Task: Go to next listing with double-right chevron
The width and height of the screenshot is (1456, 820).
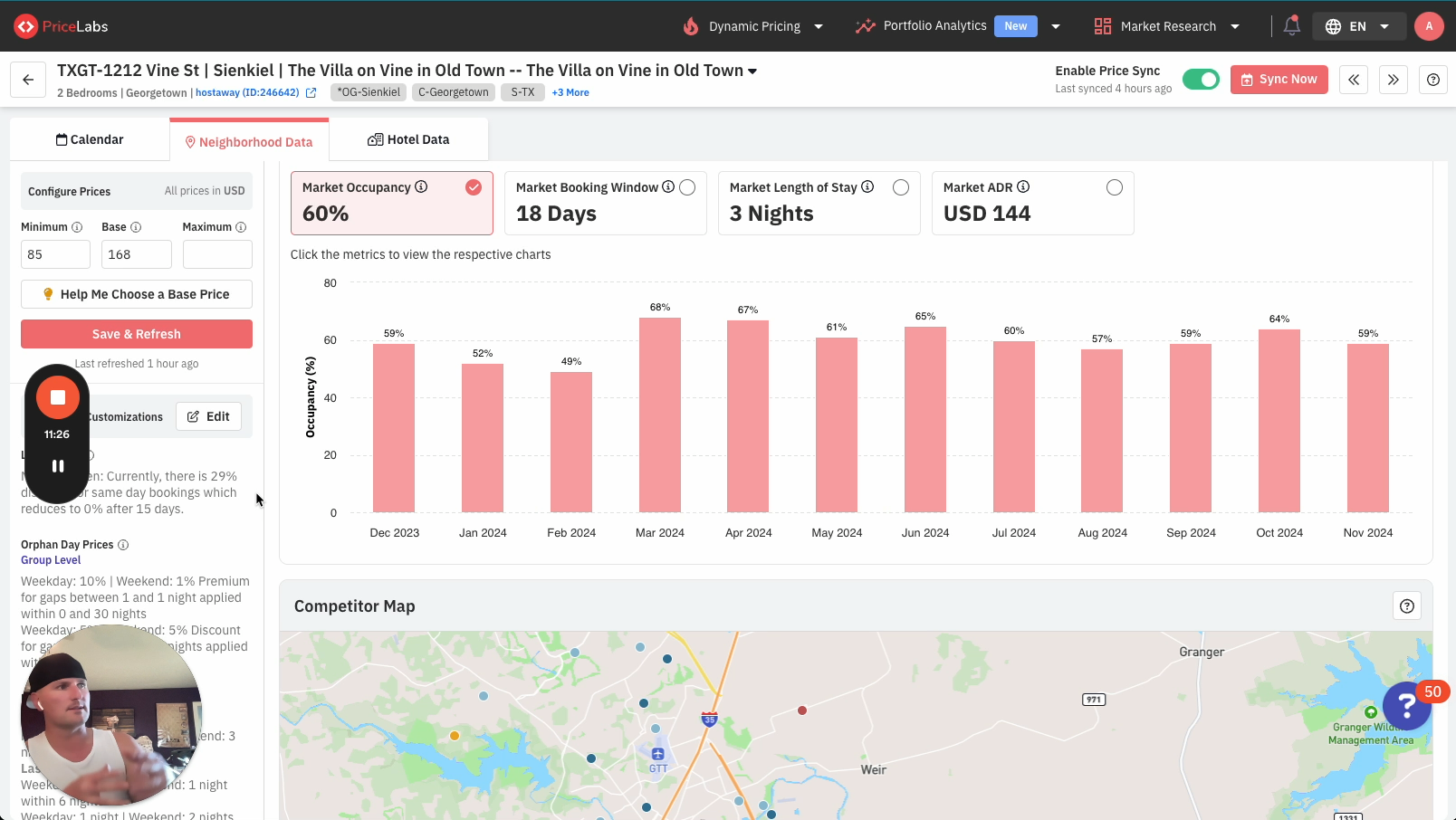Action: [x=1394, y=80]
